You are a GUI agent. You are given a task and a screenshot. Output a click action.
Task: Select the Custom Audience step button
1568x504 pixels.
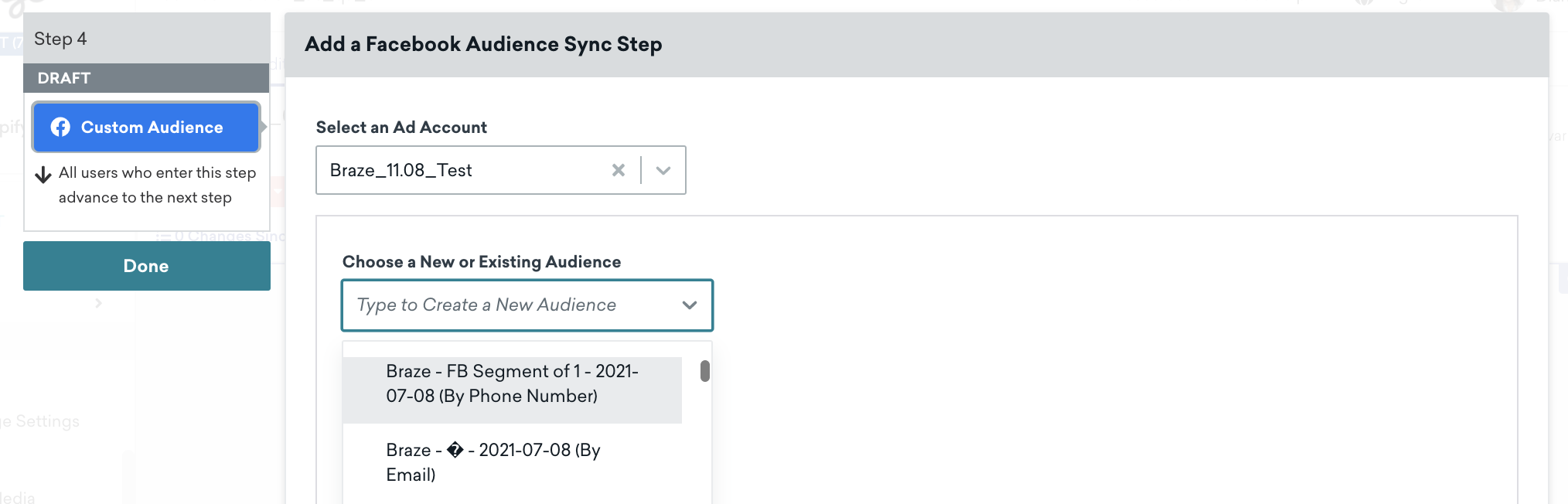[146, 127]
